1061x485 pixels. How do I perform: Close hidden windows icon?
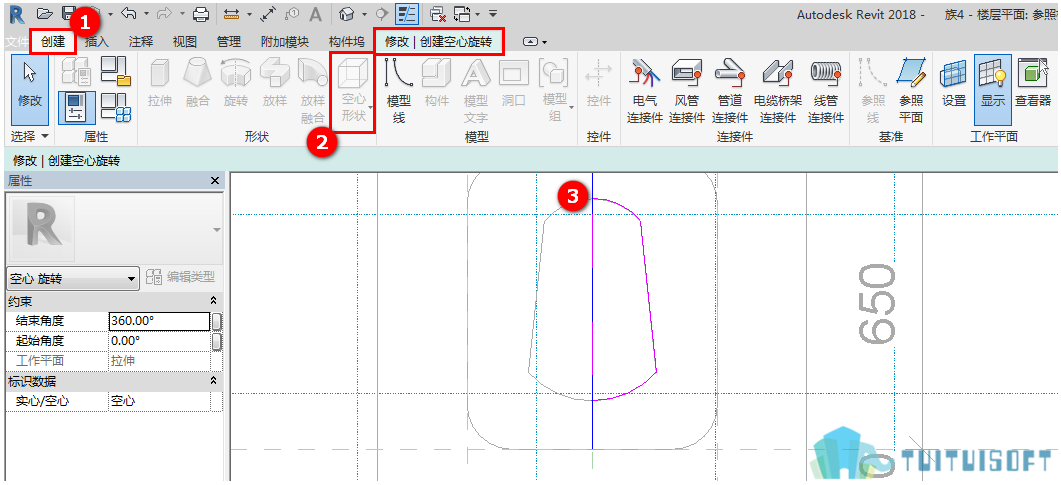pos(438,13)
